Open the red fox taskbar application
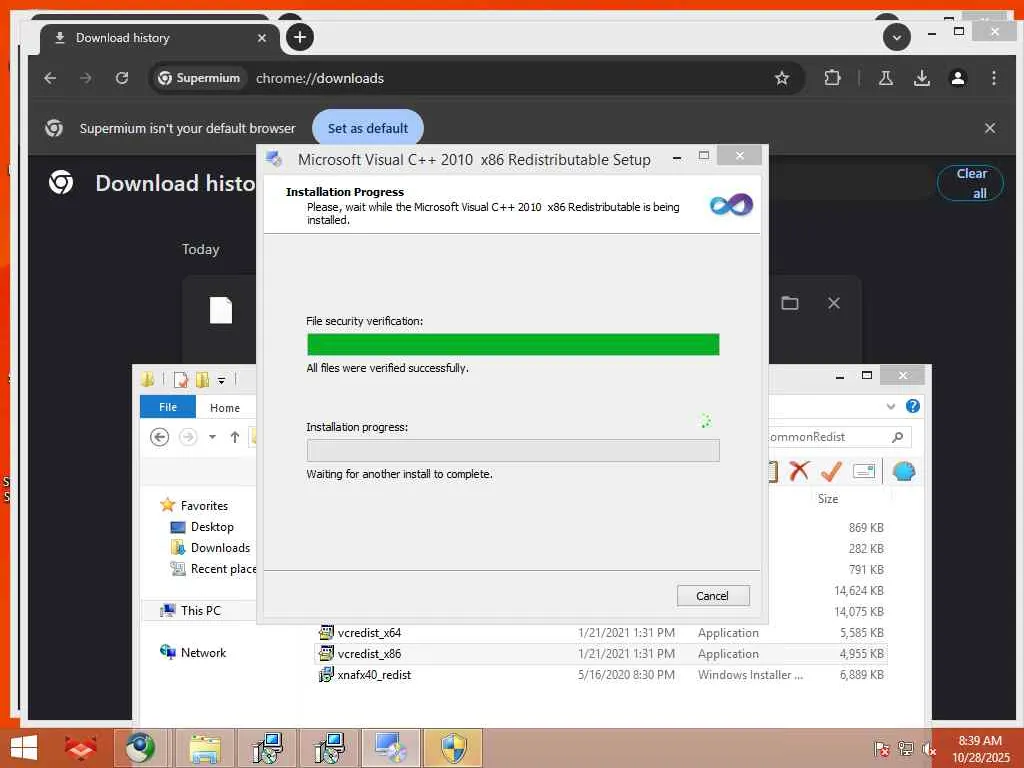Viewport: 1024px width, 768px height. point(81,748)
